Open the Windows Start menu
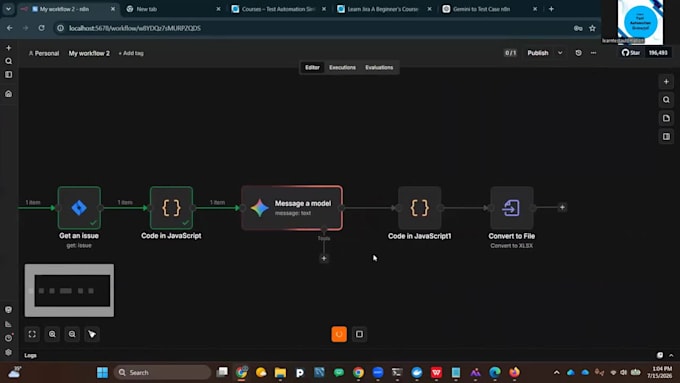 [x=102, y=372]
